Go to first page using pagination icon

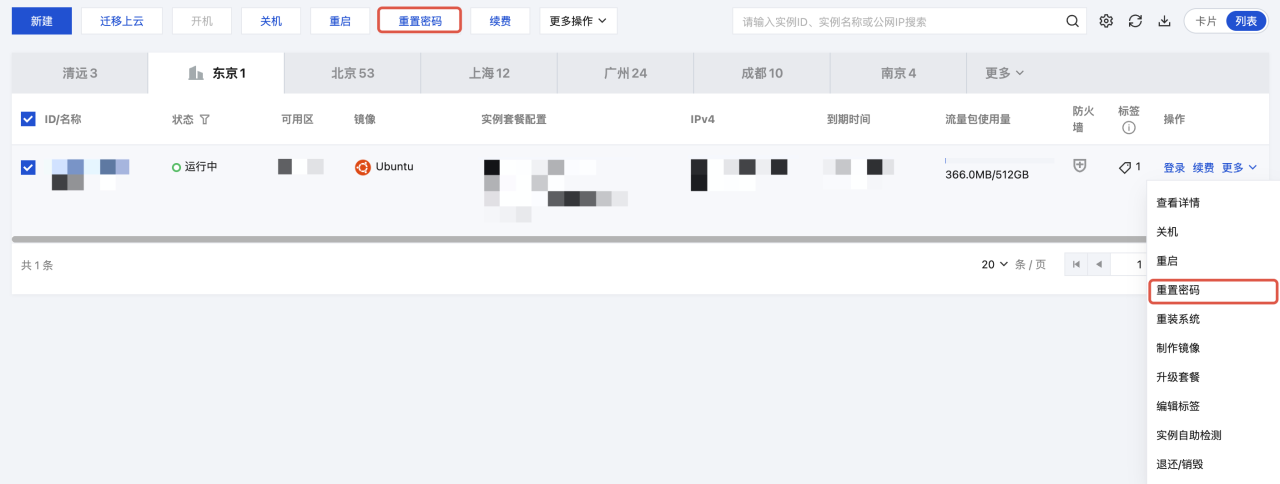coord(1076,265)
